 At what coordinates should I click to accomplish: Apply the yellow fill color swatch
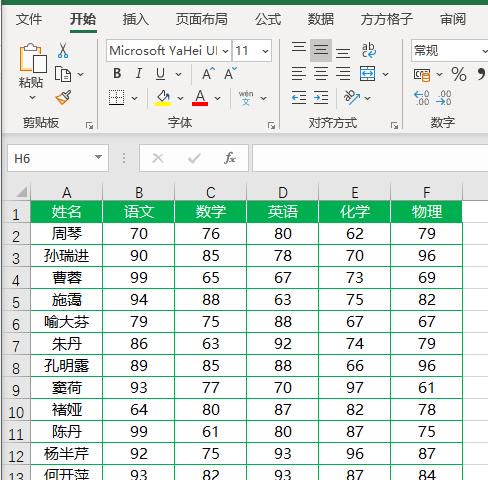coord(163,98)
